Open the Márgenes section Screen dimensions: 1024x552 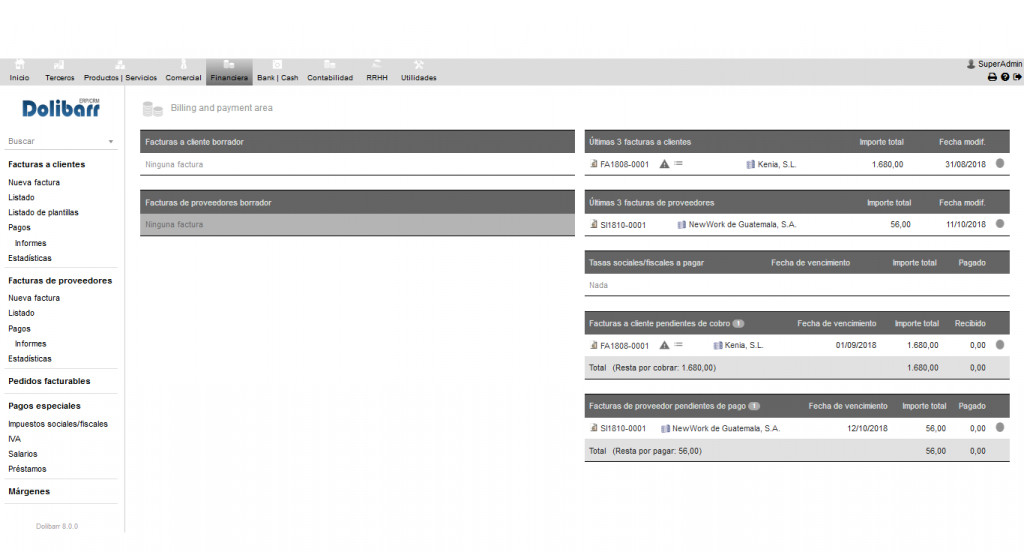(x=29, y=491)
